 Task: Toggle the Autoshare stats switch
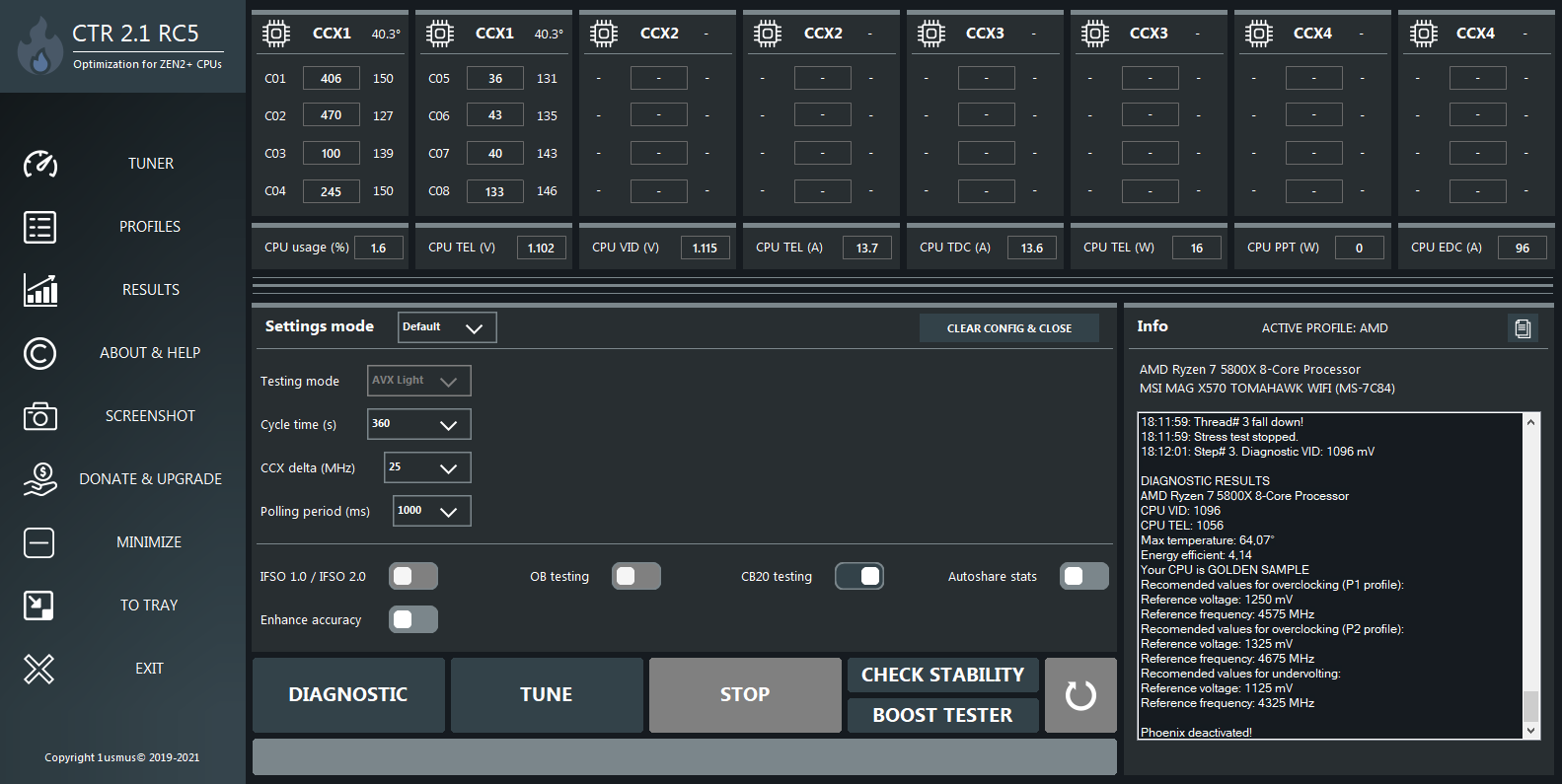[1084, 576]
